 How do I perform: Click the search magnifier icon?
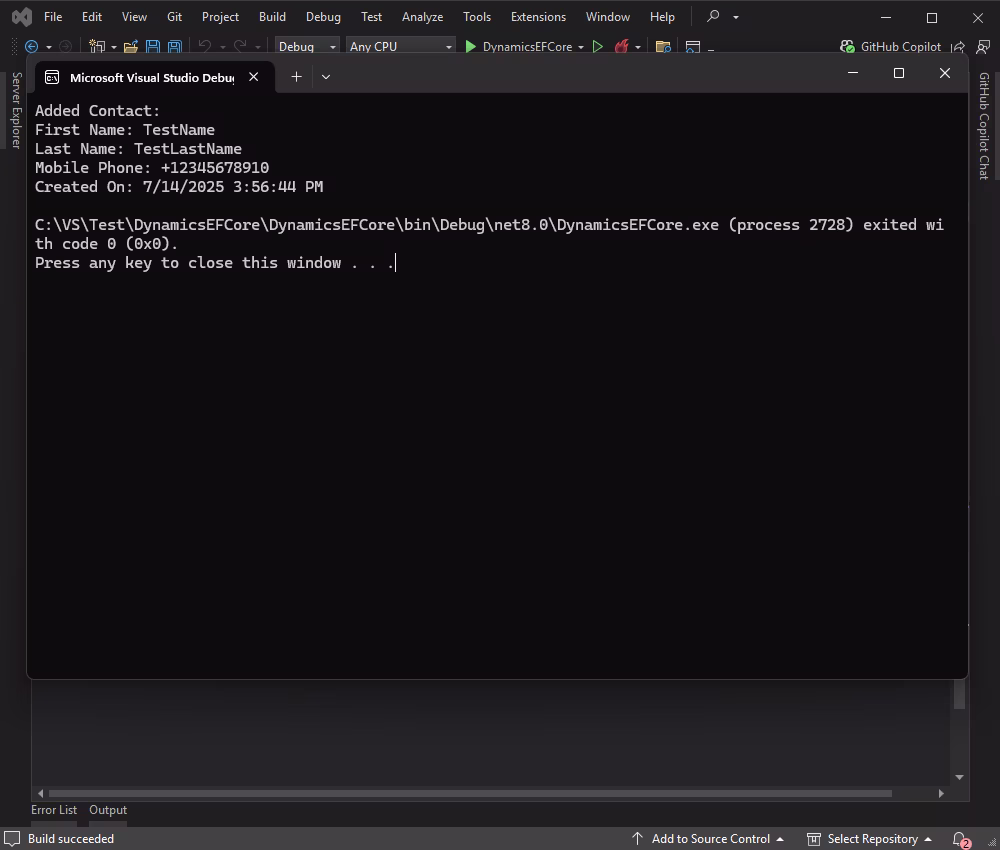(x=713, y=16)
